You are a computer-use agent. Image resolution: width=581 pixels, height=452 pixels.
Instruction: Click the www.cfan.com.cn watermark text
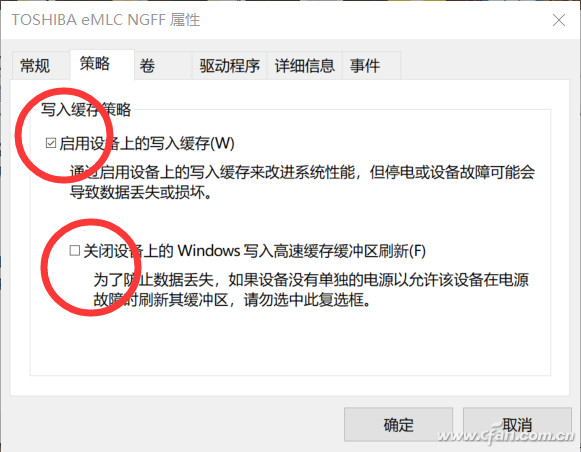[505, 435]
